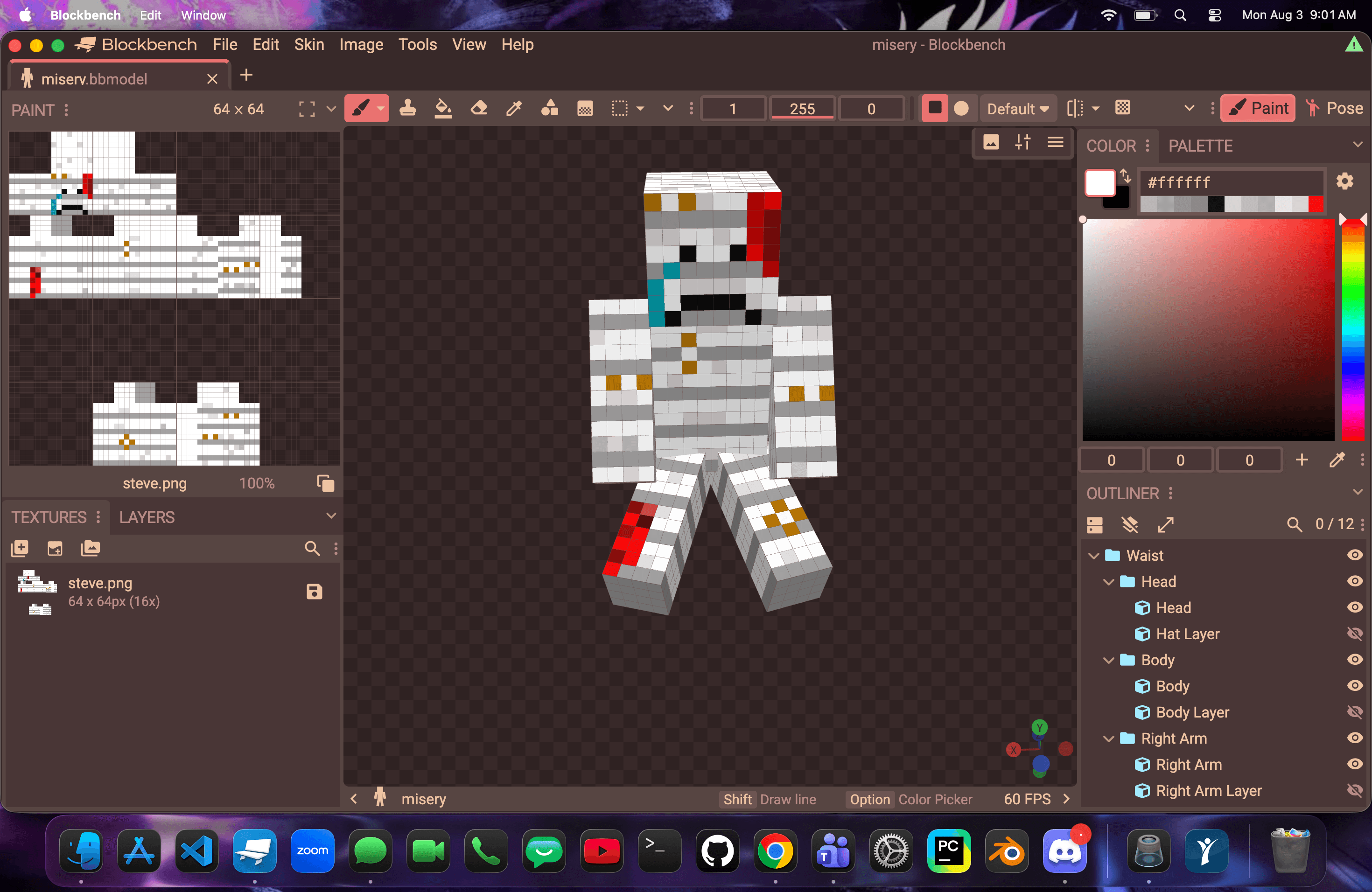Open the Outliner search magnifier

tap(1294, 524)
